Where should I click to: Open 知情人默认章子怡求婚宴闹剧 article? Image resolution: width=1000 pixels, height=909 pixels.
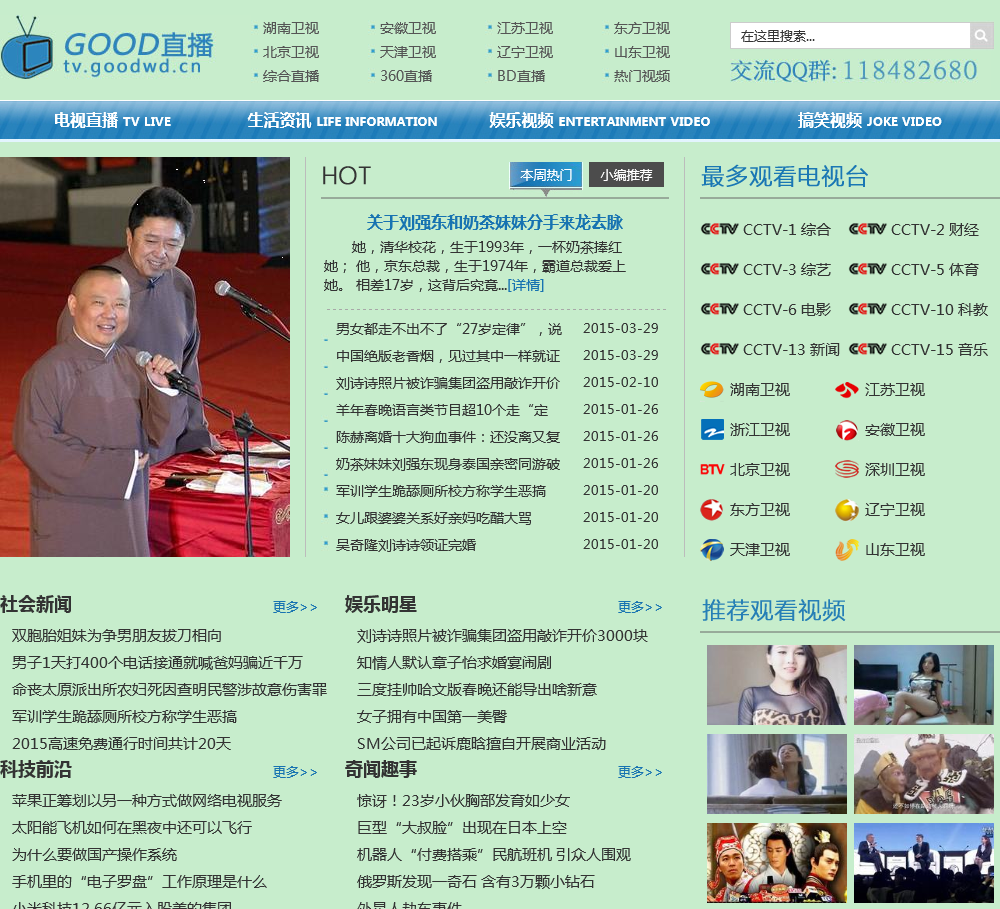coord(454,663)
